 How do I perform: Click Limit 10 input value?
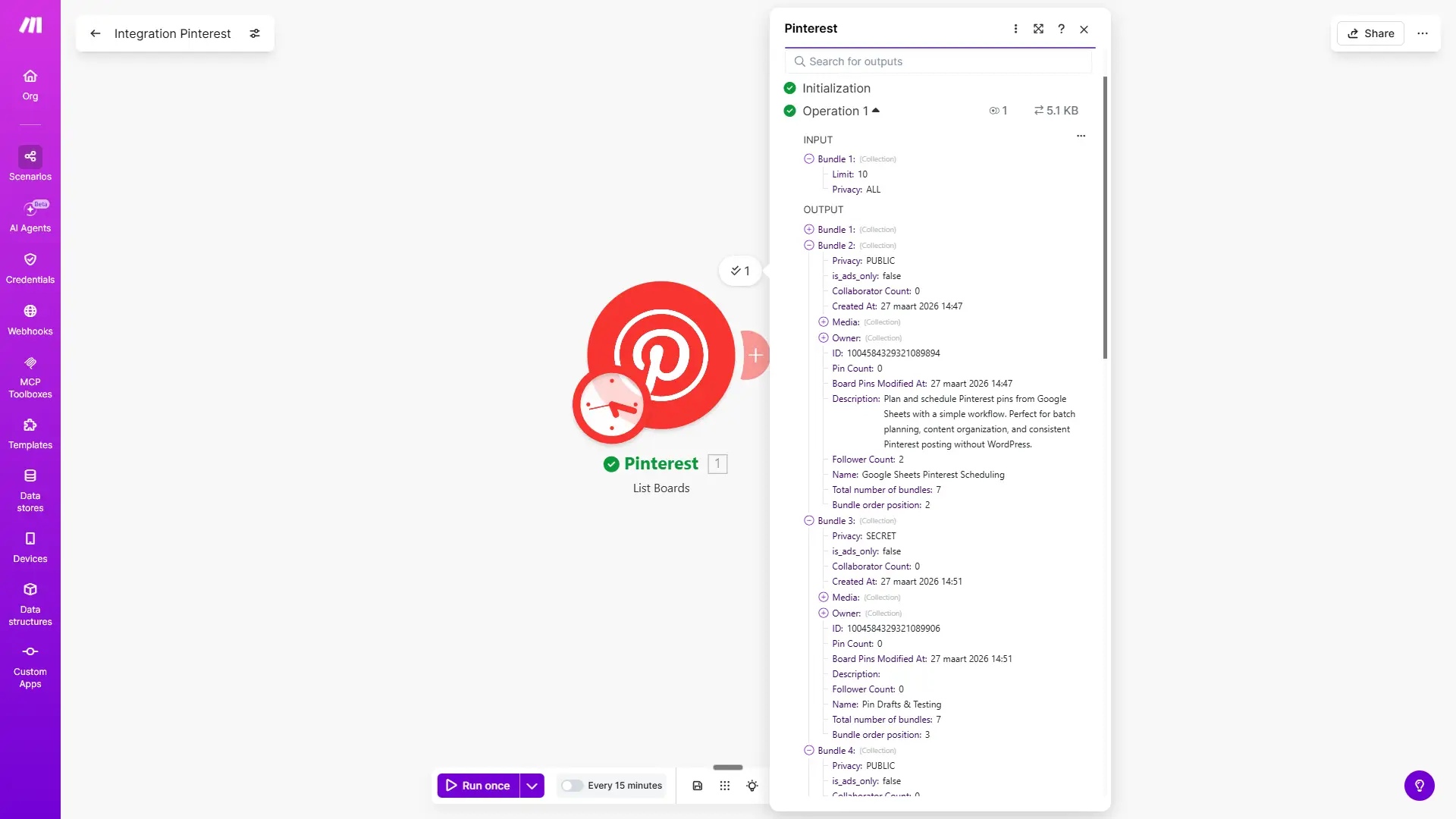[x=862, y=174]
